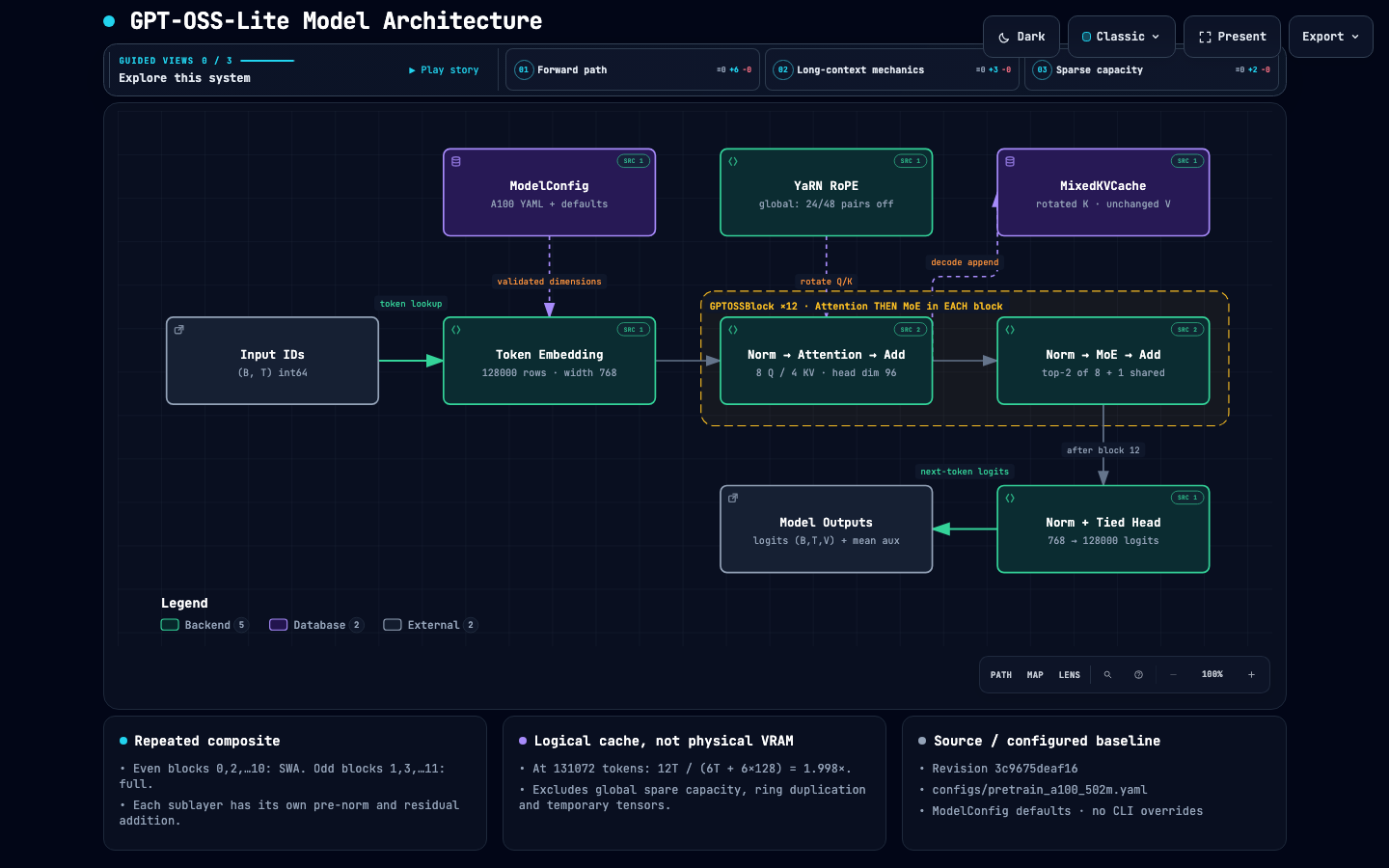Image resolution: width=1389 pixels, height=868 pixels.
Task: Open the Classic style dropdown
Action: point(1122,37)
